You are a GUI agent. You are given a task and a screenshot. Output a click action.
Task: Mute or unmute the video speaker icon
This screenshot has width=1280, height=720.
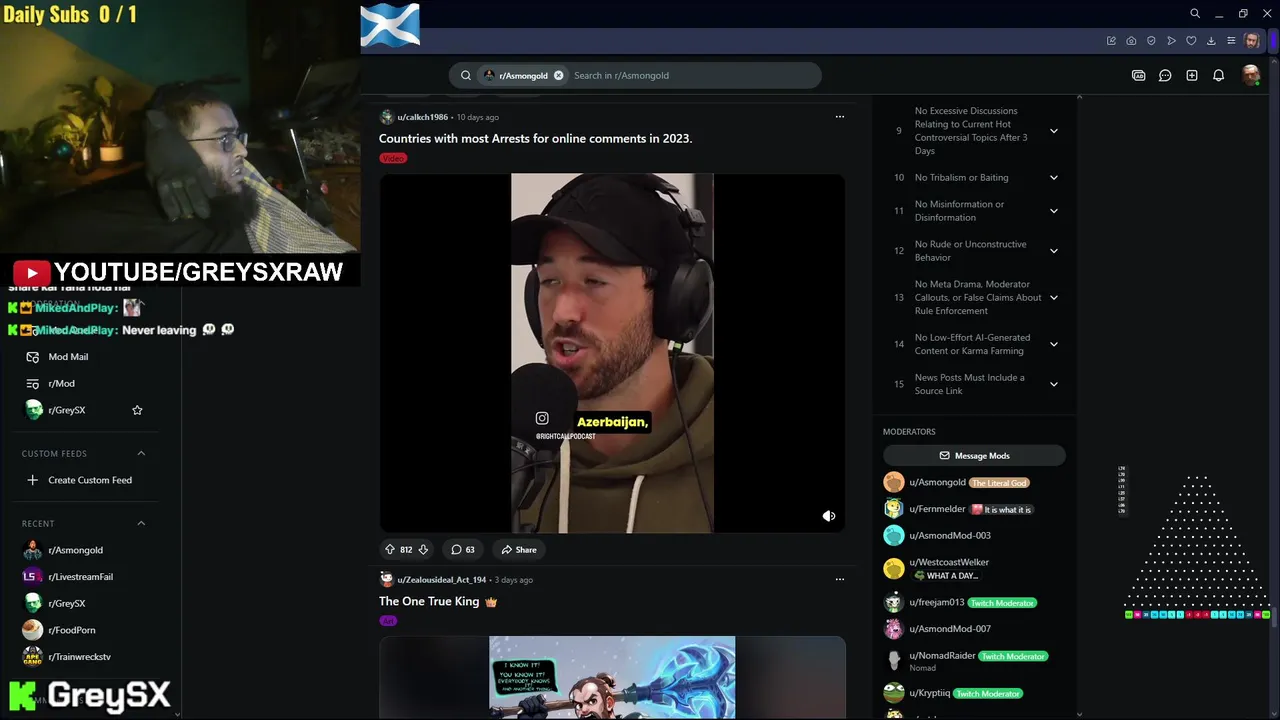828,516
